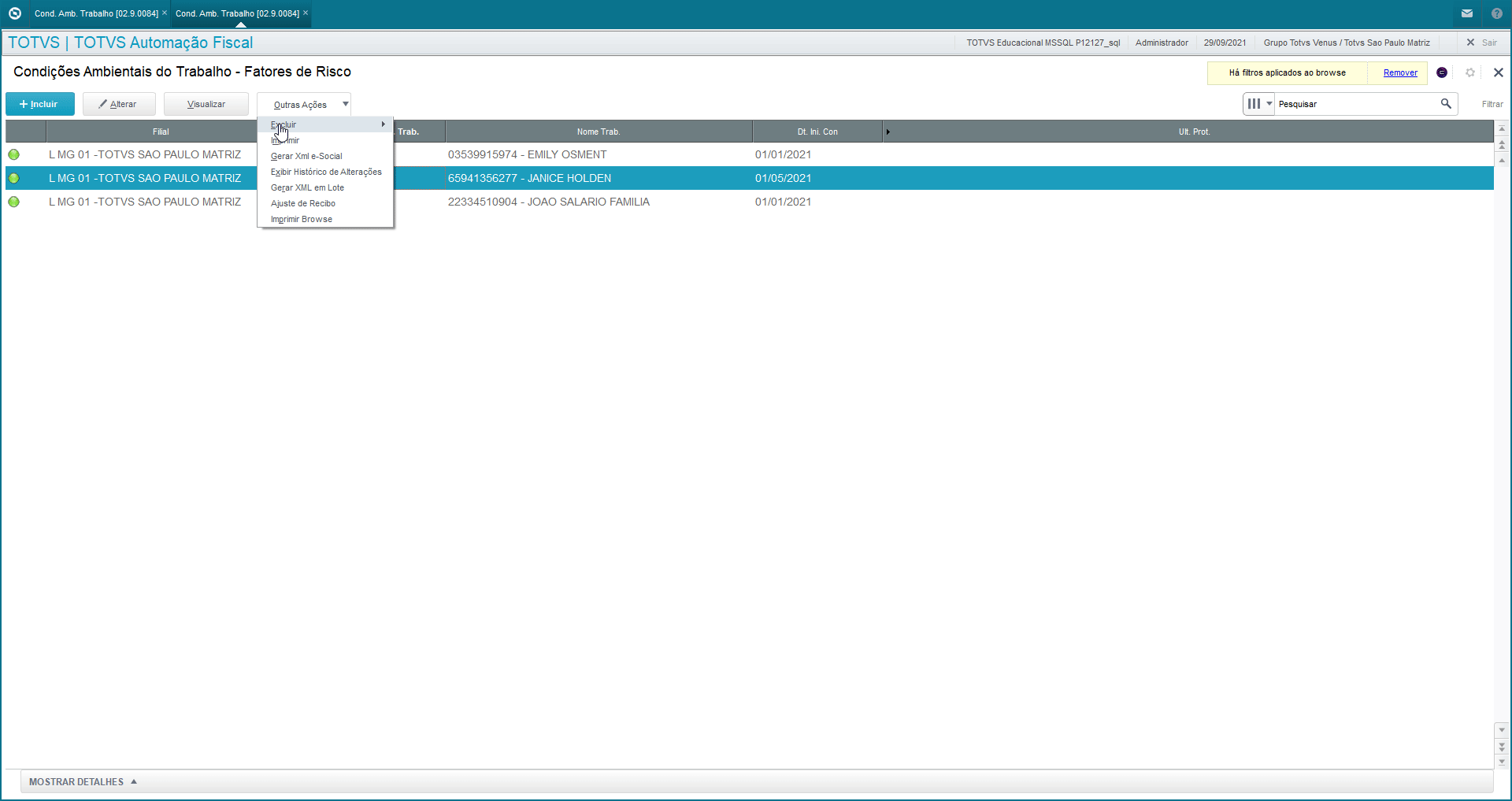1512x801 pixels.
Task: Click the Visualizar button
Action: (x=206, y=104)
